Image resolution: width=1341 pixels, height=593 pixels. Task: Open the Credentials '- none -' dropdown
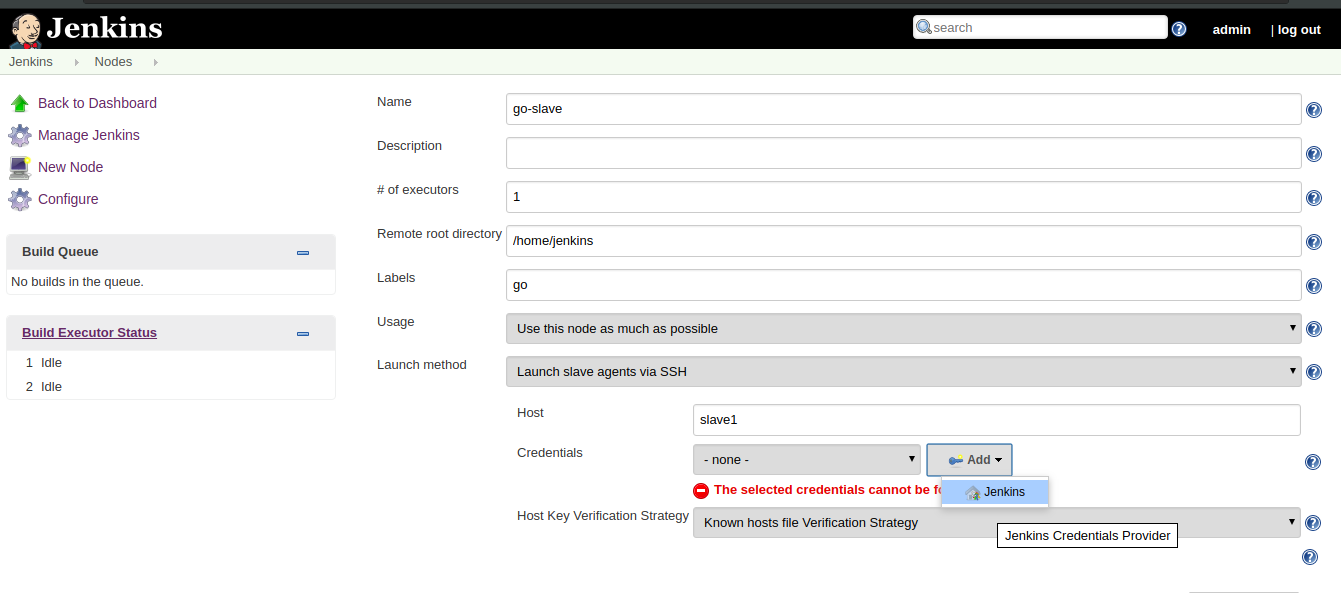807,460
